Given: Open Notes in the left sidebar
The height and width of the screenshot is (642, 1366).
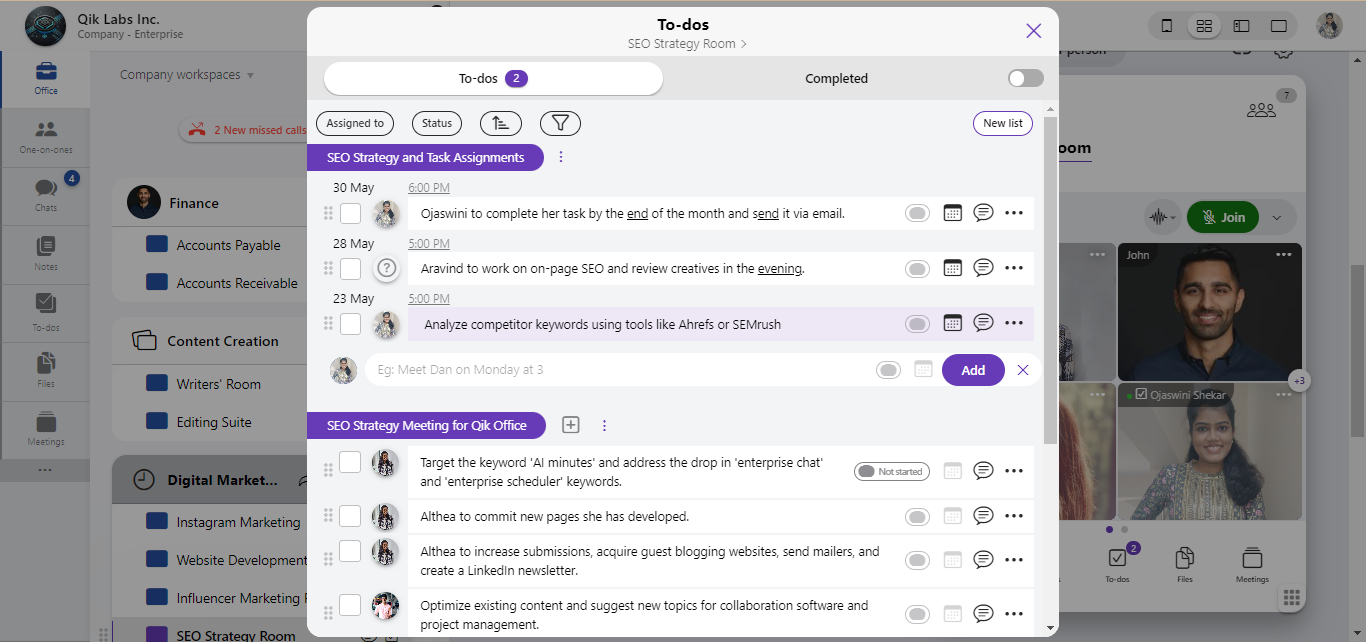Looking at the screenshot, I should pyautogui.click(x=45, y=252).
